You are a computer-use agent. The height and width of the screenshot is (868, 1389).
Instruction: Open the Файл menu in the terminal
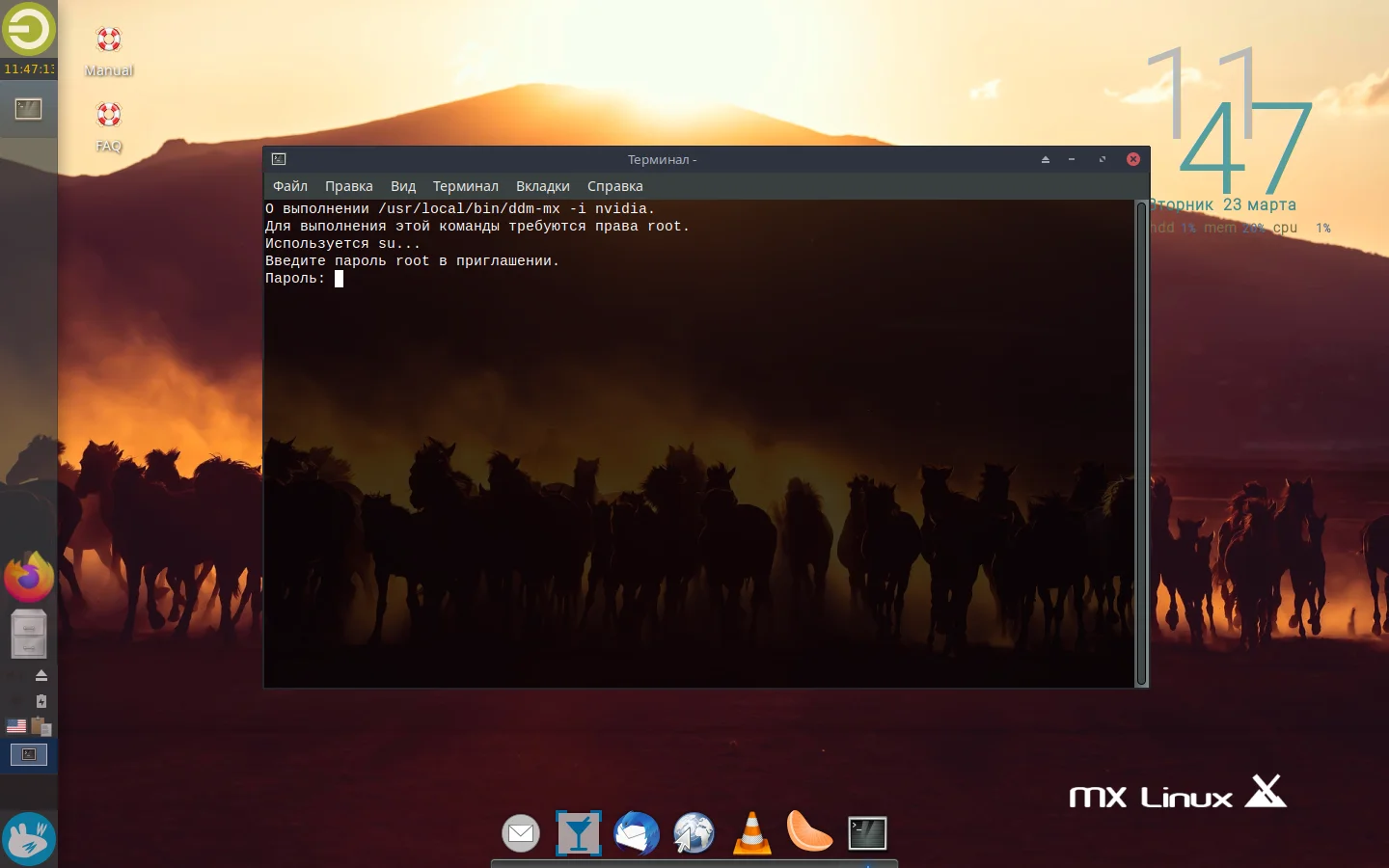tap(289, 185)
